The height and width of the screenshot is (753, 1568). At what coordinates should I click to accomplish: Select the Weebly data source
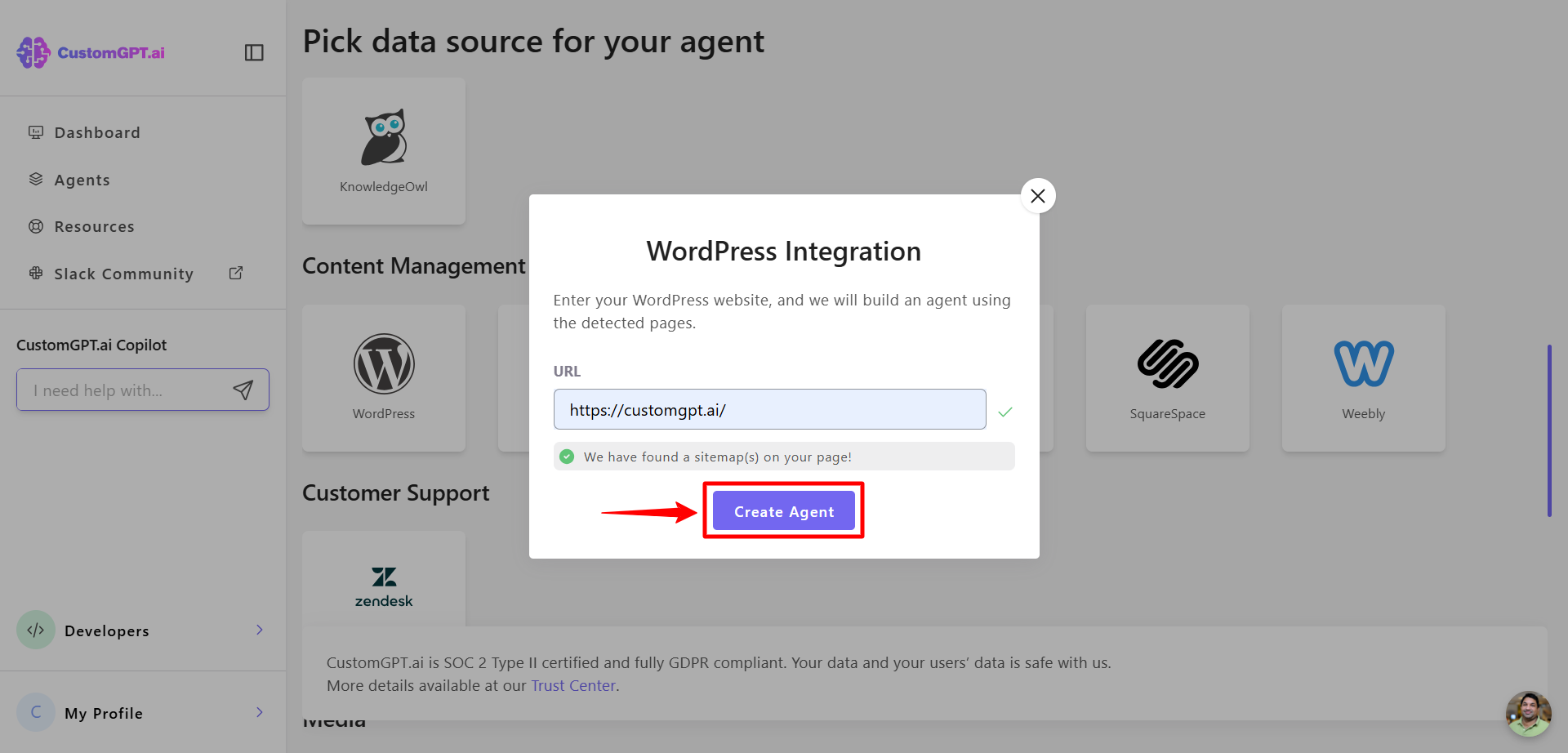(x=1364, y=378)
